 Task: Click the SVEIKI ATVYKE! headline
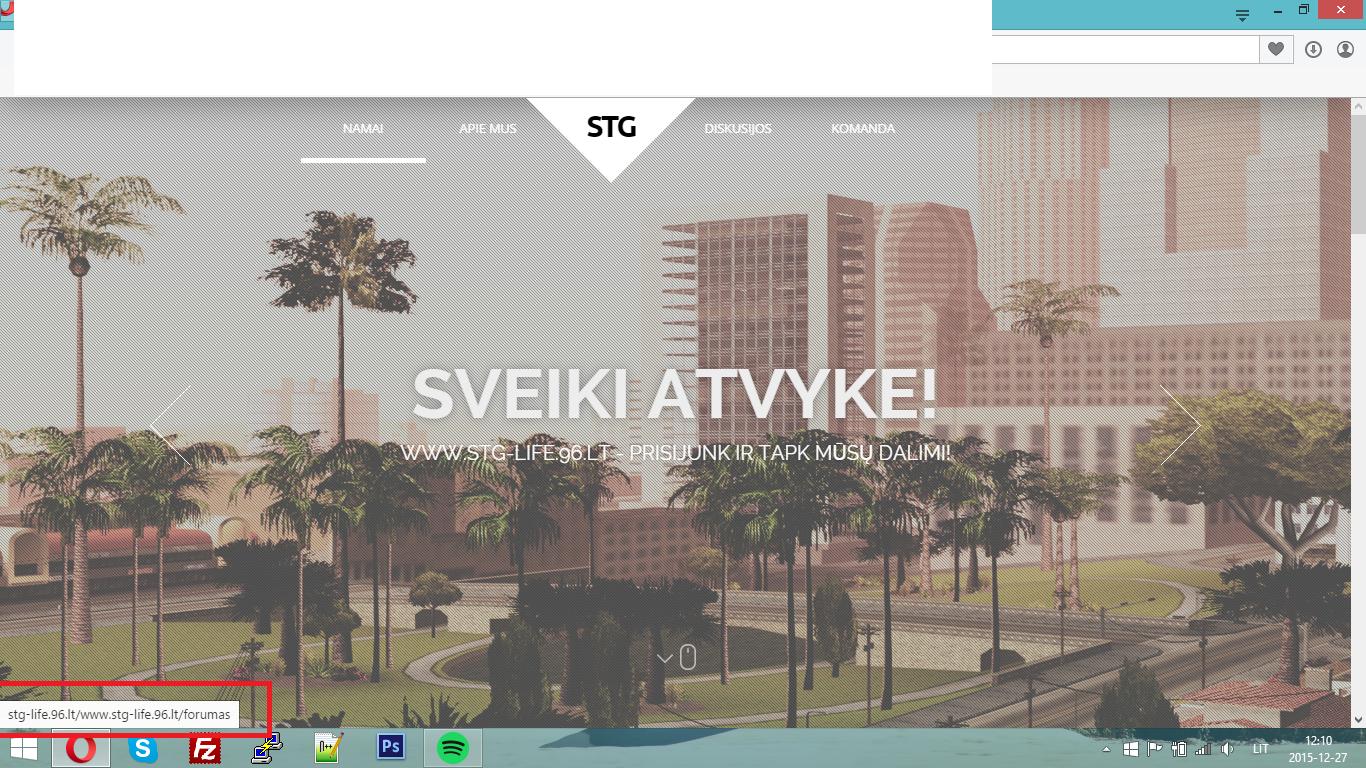[x=674, y=394]
